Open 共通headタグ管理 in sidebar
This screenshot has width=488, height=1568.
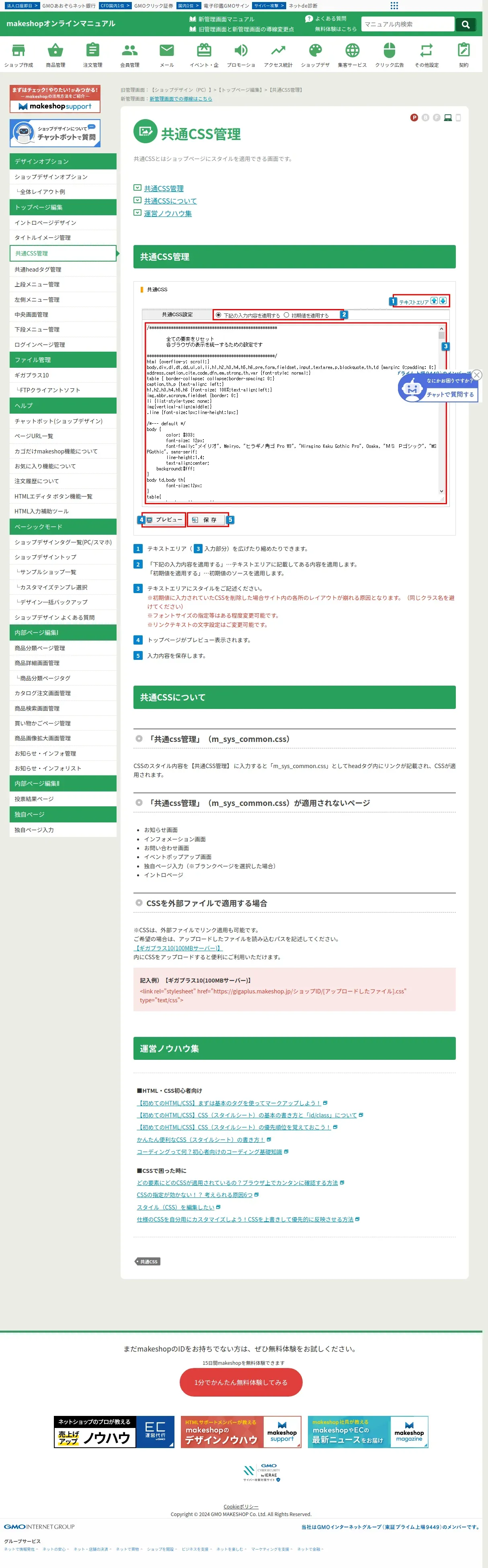[63, 270]
